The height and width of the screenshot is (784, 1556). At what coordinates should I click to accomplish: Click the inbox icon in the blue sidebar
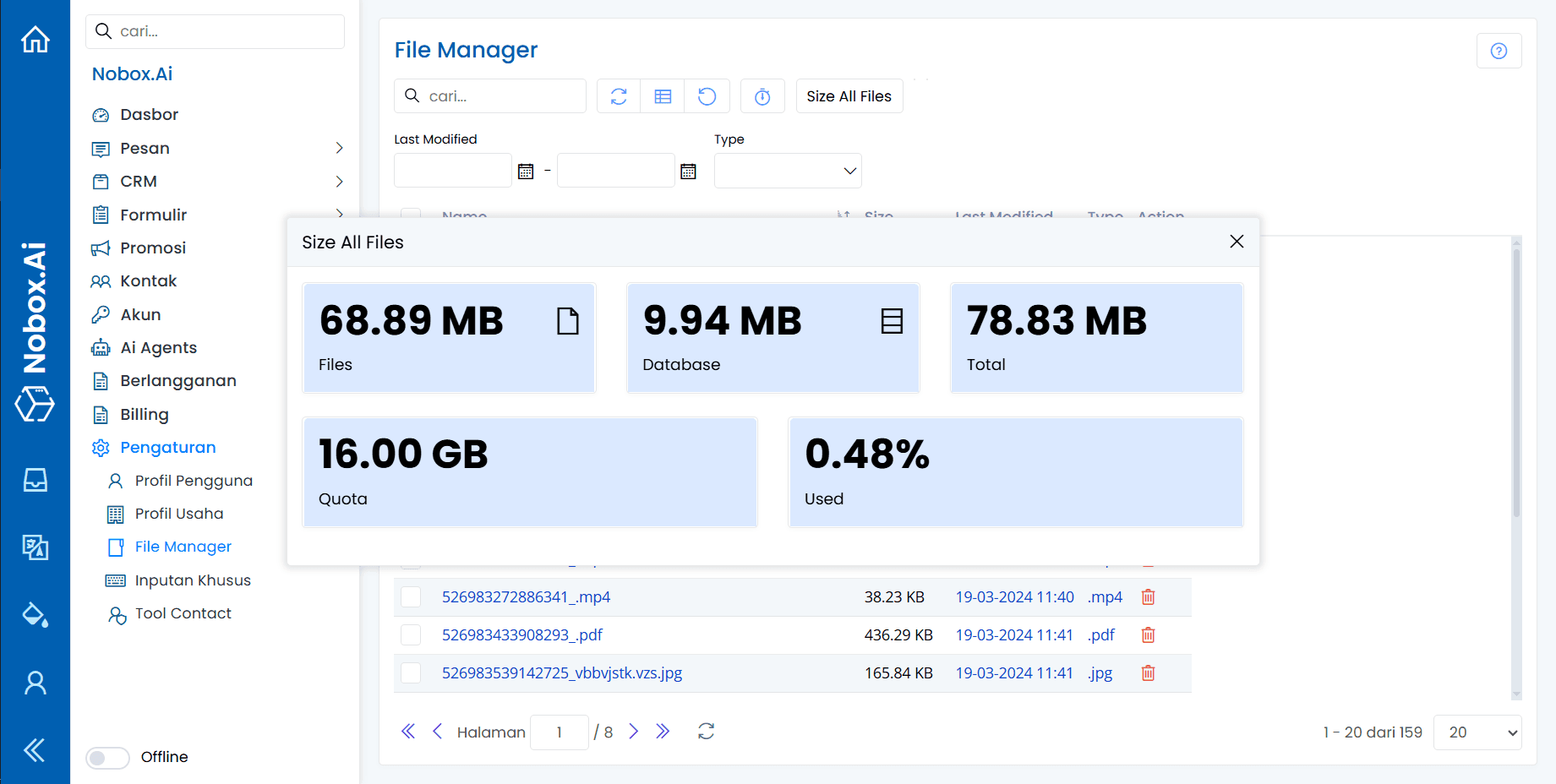[35, 480]
